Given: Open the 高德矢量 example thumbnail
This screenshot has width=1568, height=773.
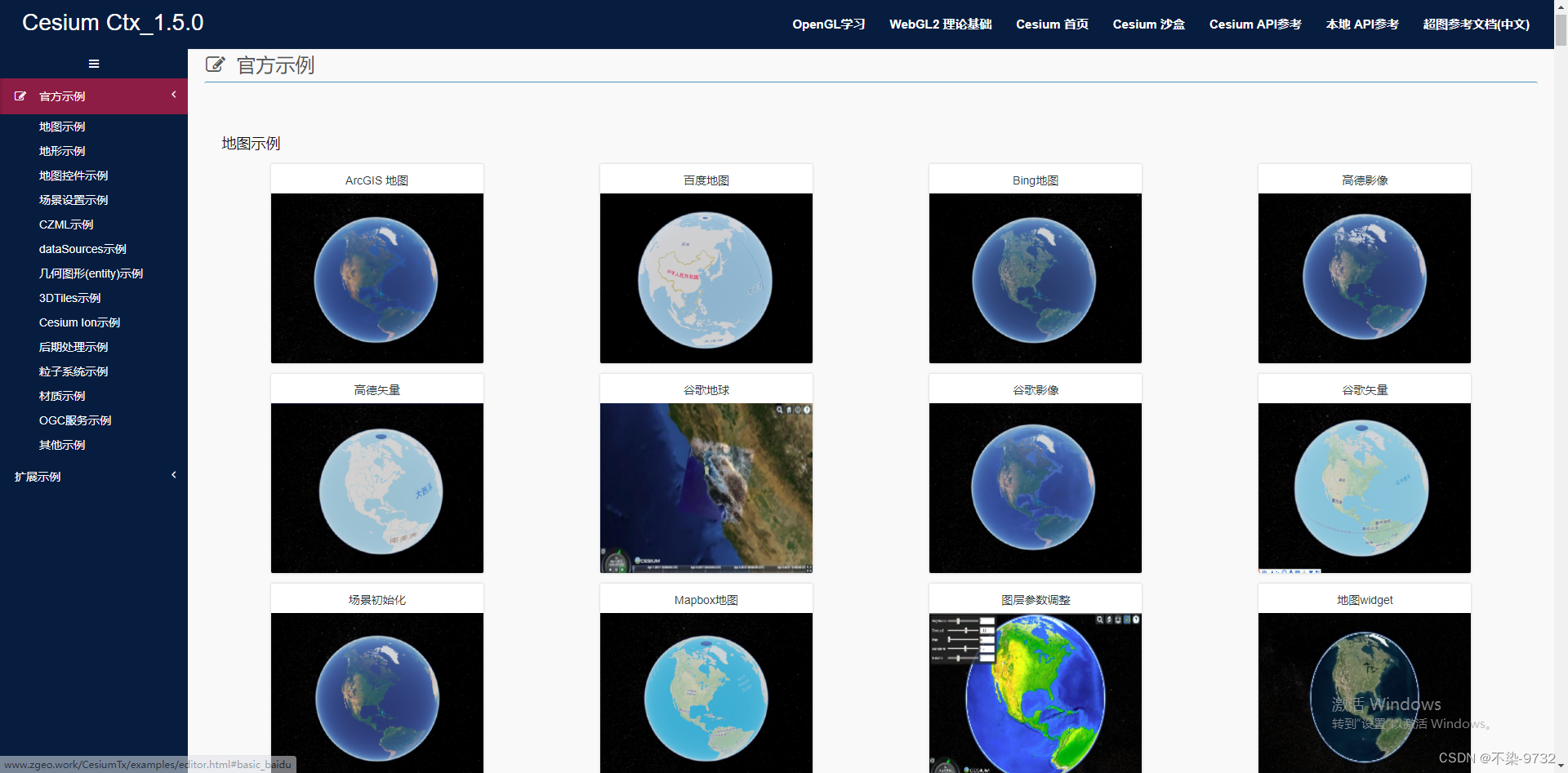Looking at the screenshot, I should point(377,488).
